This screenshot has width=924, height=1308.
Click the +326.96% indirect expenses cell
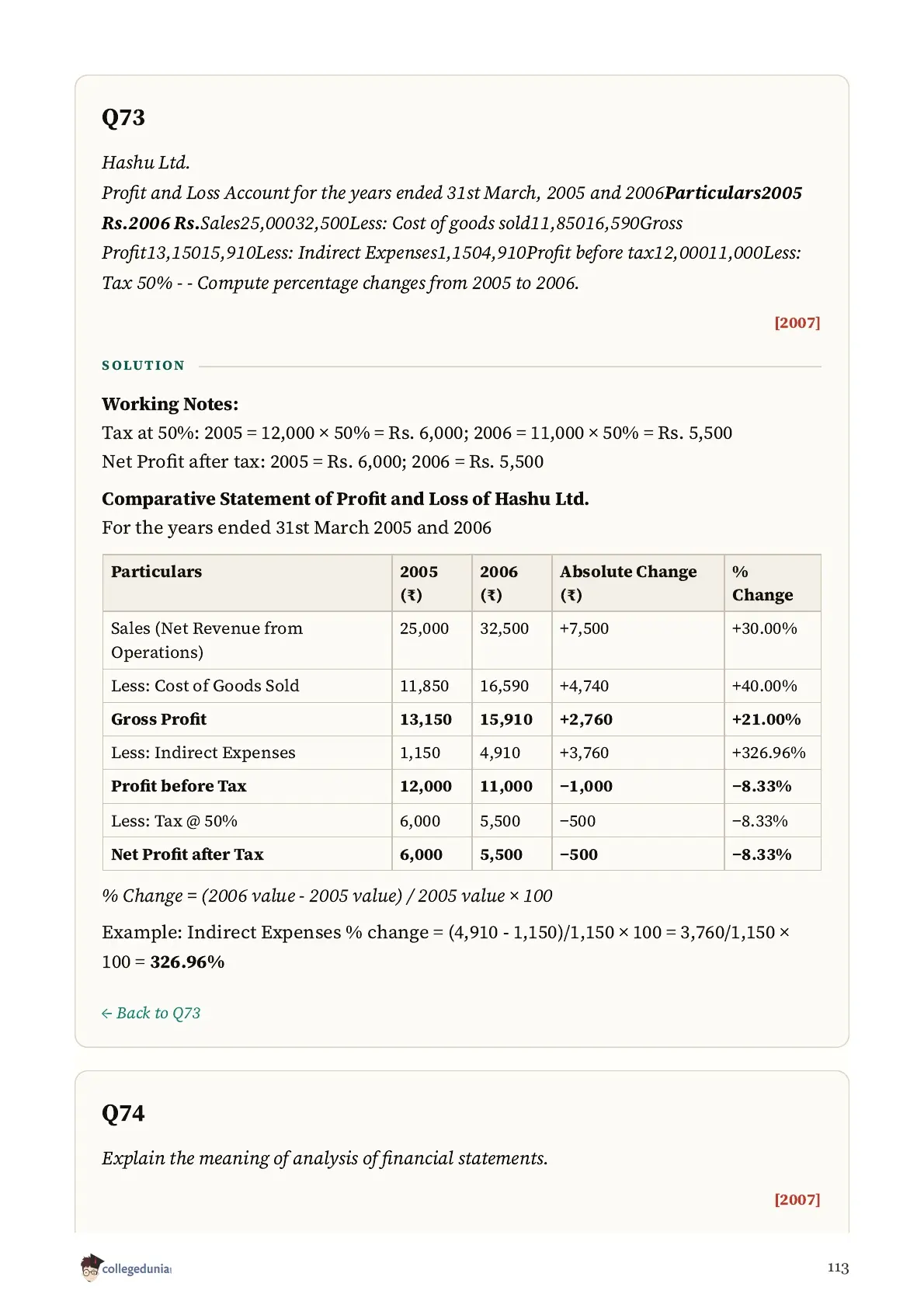769,753
